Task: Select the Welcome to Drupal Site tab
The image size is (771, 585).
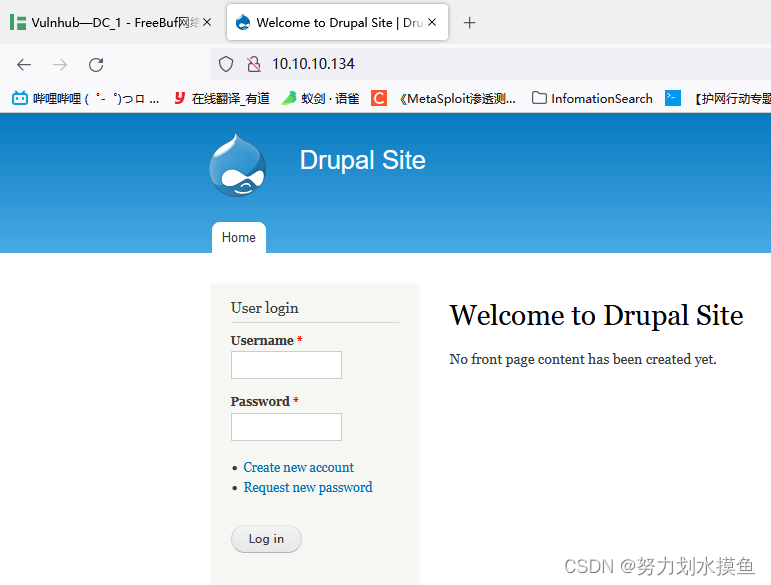Action: coord(337,23)
